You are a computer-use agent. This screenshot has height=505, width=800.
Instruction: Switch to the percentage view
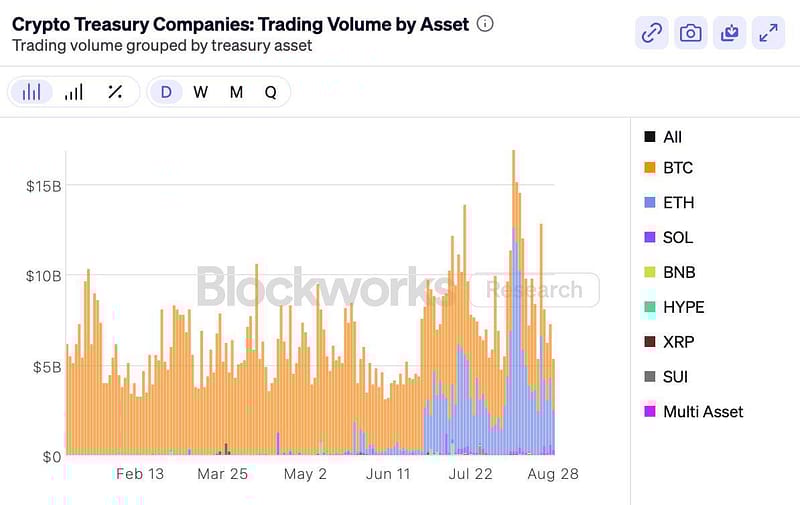[x=115, y=92]
